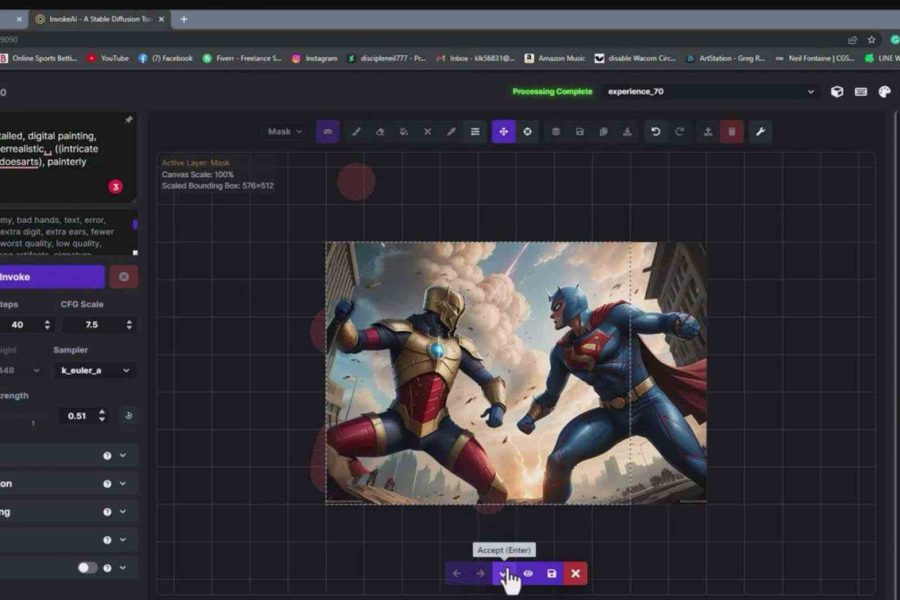This screenshot has height=600, width=900.
Task: Select the Brush tool in canvas toolbar
Action: (x=356, y=131)
